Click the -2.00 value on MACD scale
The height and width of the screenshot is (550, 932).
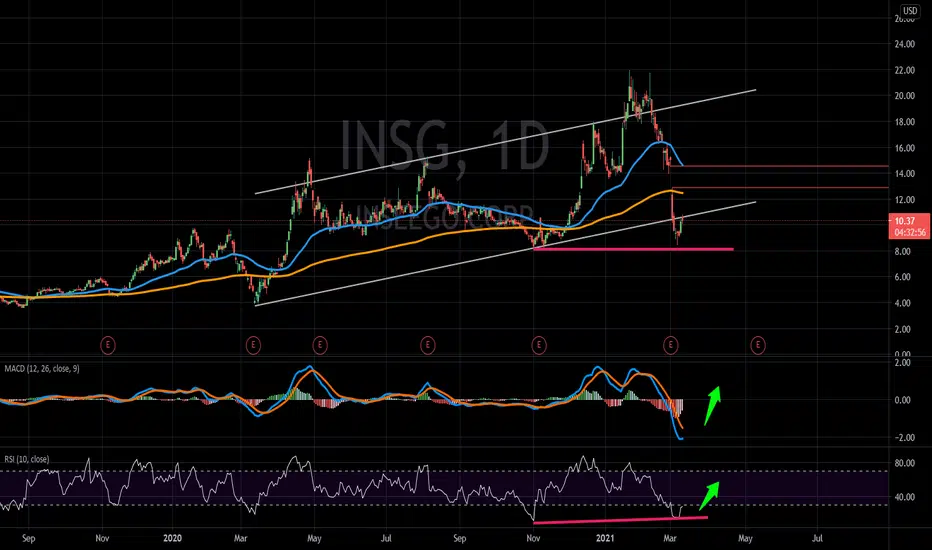(903, 438)
